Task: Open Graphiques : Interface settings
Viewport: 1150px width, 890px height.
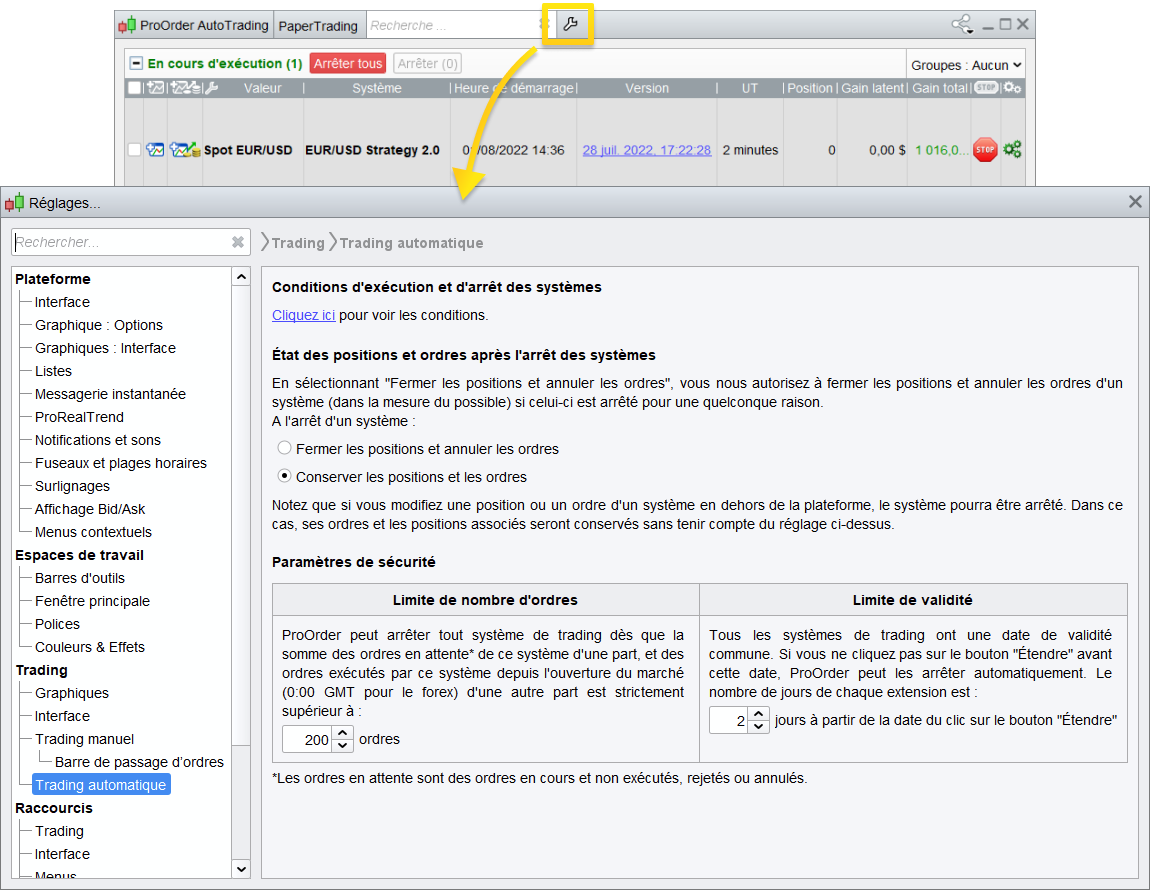Action: tap(106, 348)
